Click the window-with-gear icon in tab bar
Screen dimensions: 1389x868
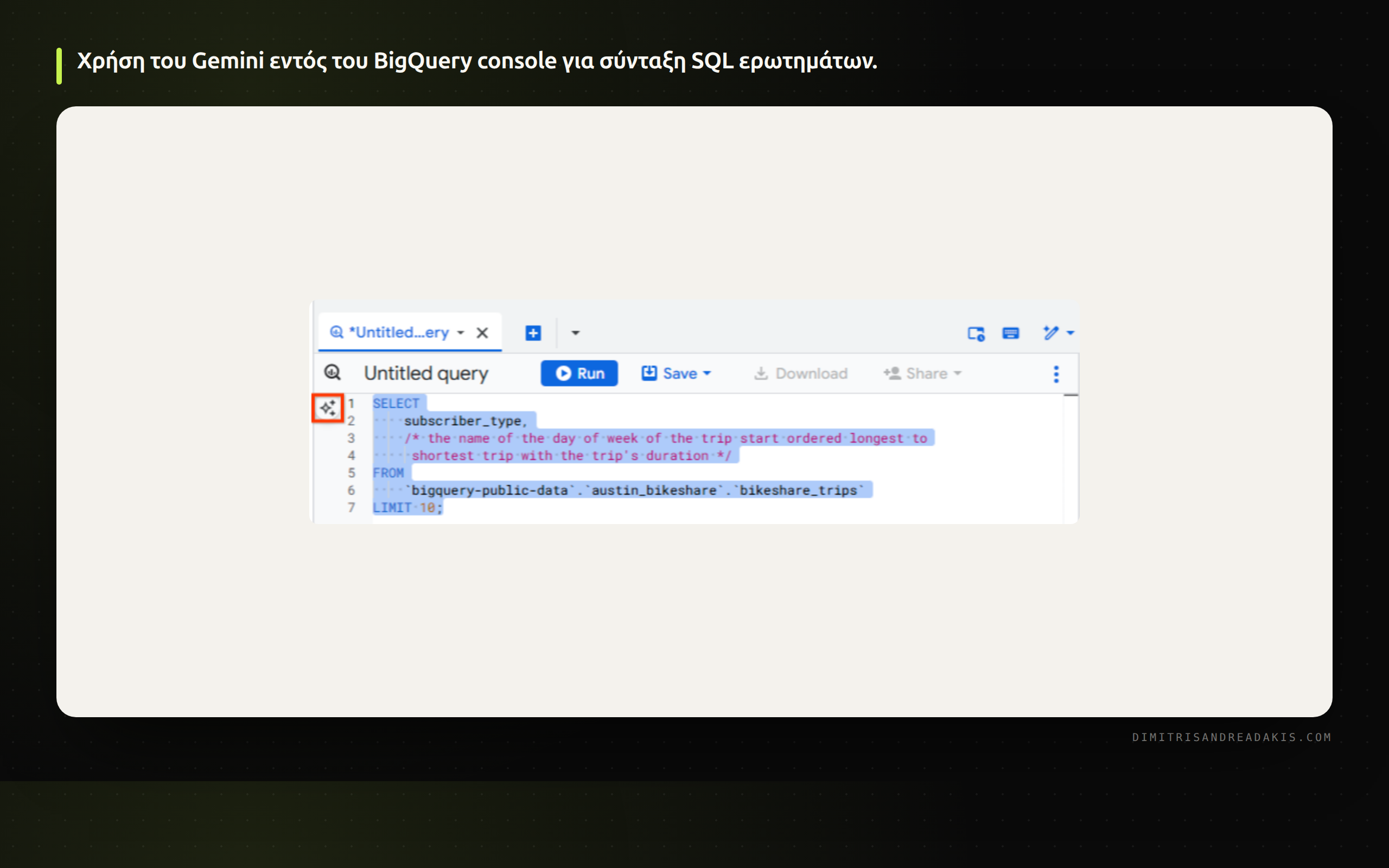[976, 333]
